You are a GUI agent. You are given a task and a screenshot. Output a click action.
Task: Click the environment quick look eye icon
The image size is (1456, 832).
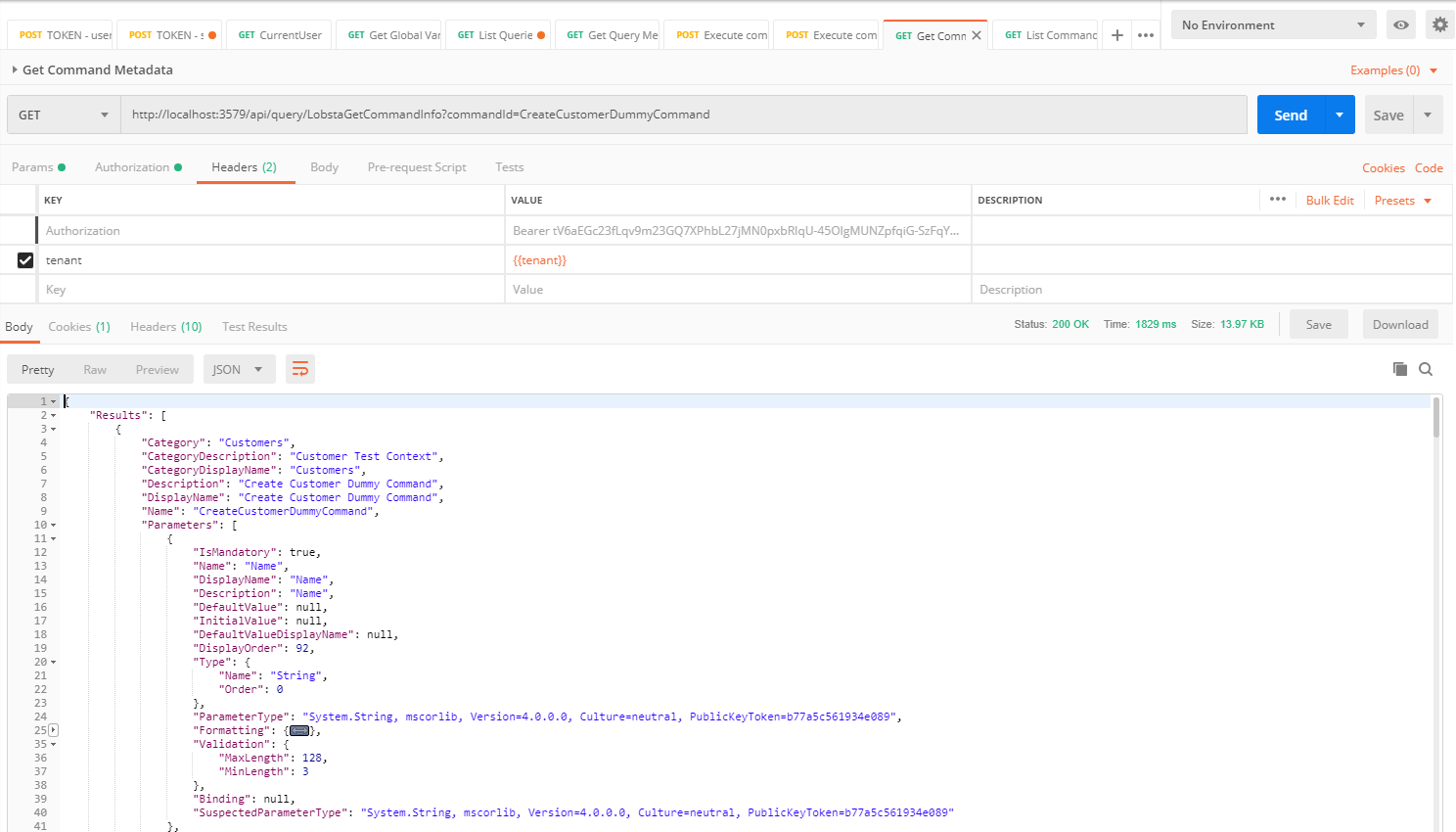(x=1401, y=24)
